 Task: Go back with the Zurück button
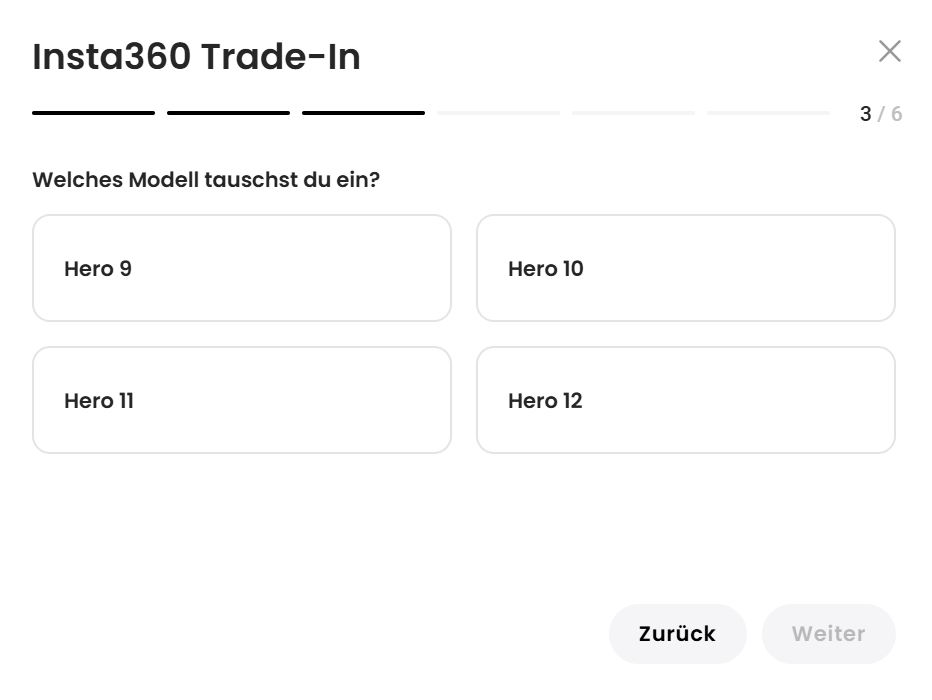(677, 633)
